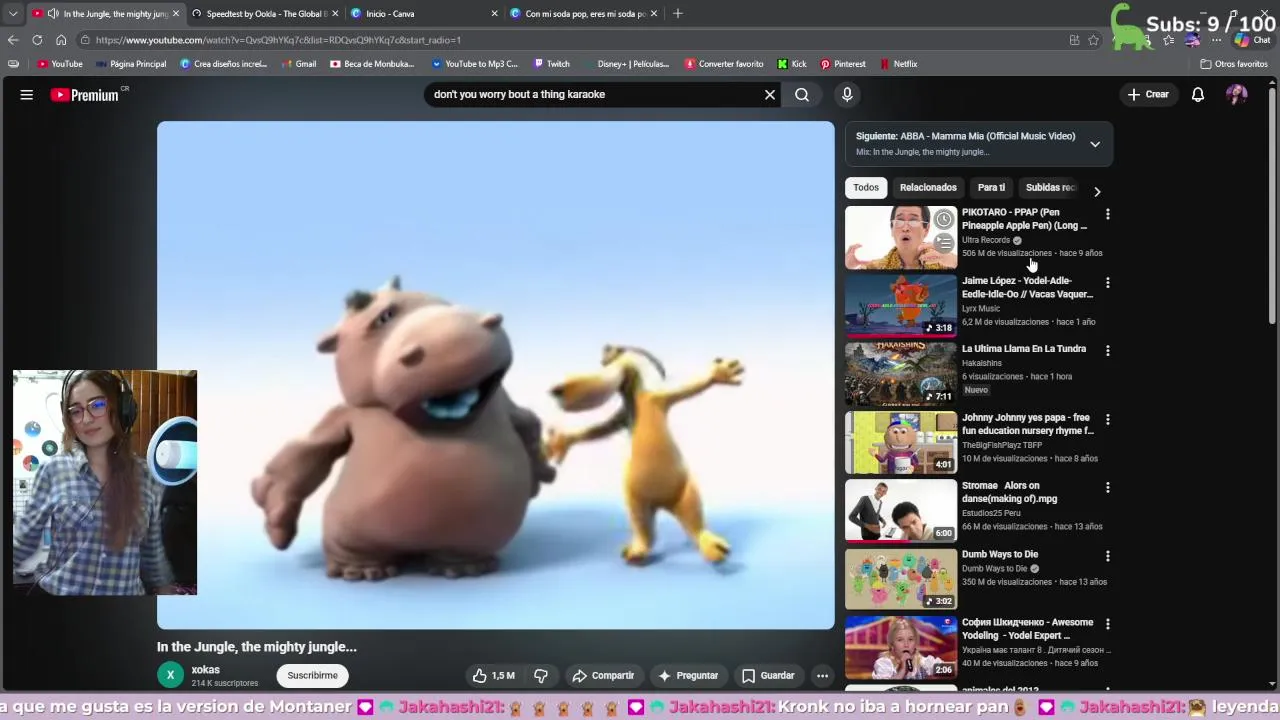Select the Relacionados filter chip

(928, 187)
